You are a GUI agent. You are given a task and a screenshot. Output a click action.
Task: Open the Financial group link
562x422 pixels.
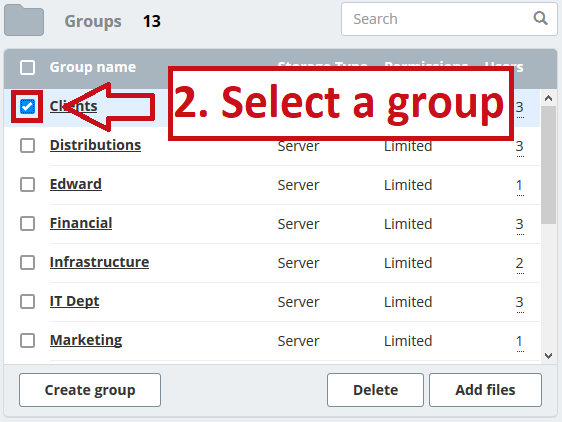(x=81, y=223)
